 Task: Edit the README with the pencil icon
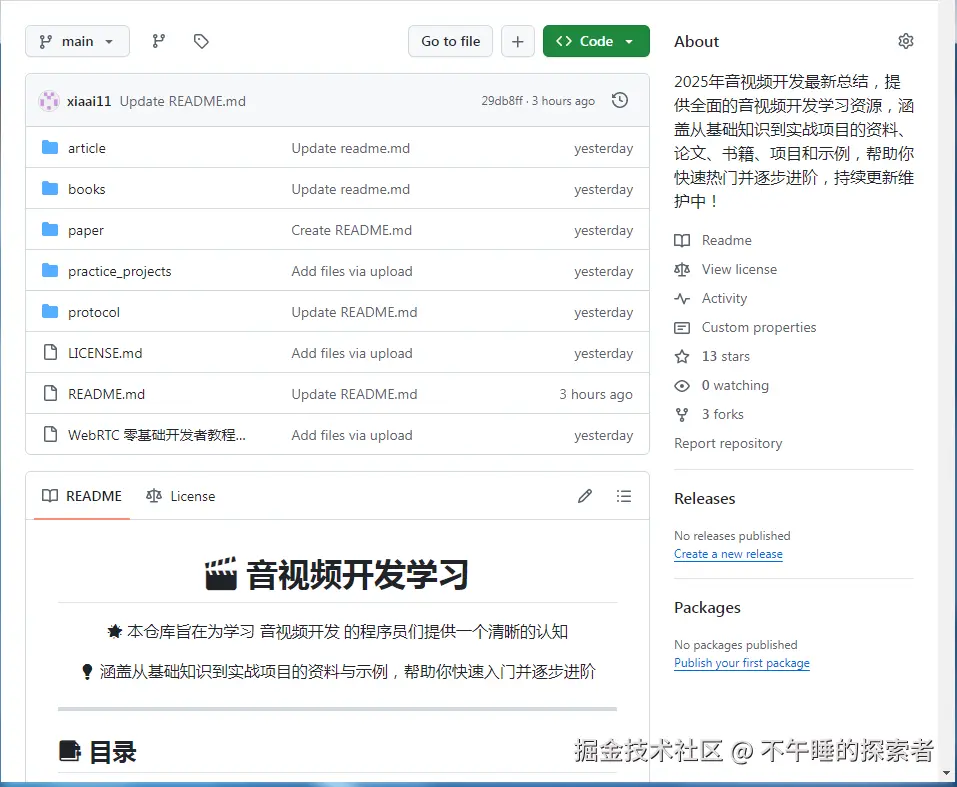(585, 496)
